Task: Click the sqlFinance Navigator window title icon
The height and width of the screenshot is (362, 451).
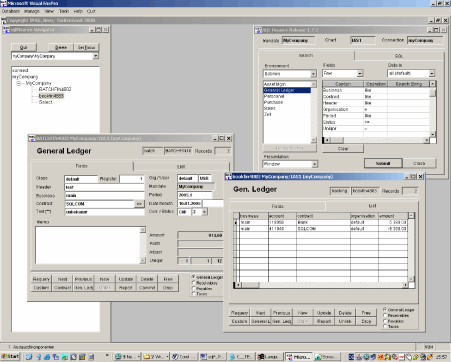Action: (6, 30)
